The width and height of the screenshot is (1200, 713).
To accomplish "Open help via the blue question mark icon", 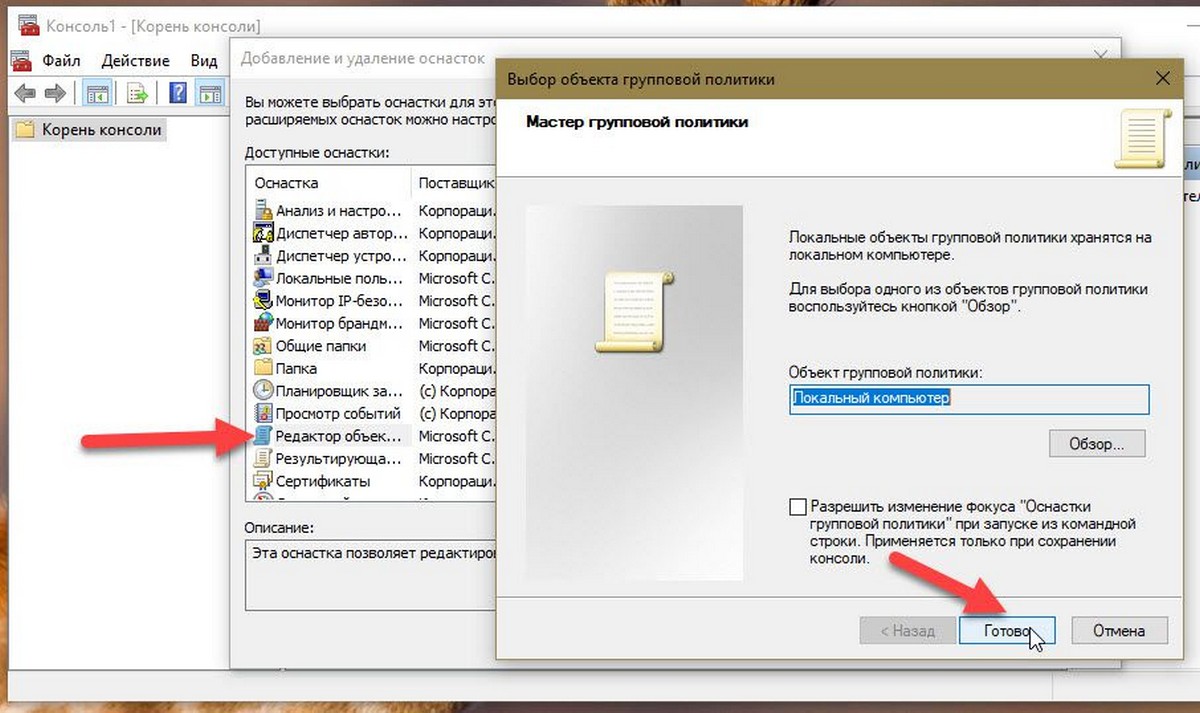I will 178,94.
